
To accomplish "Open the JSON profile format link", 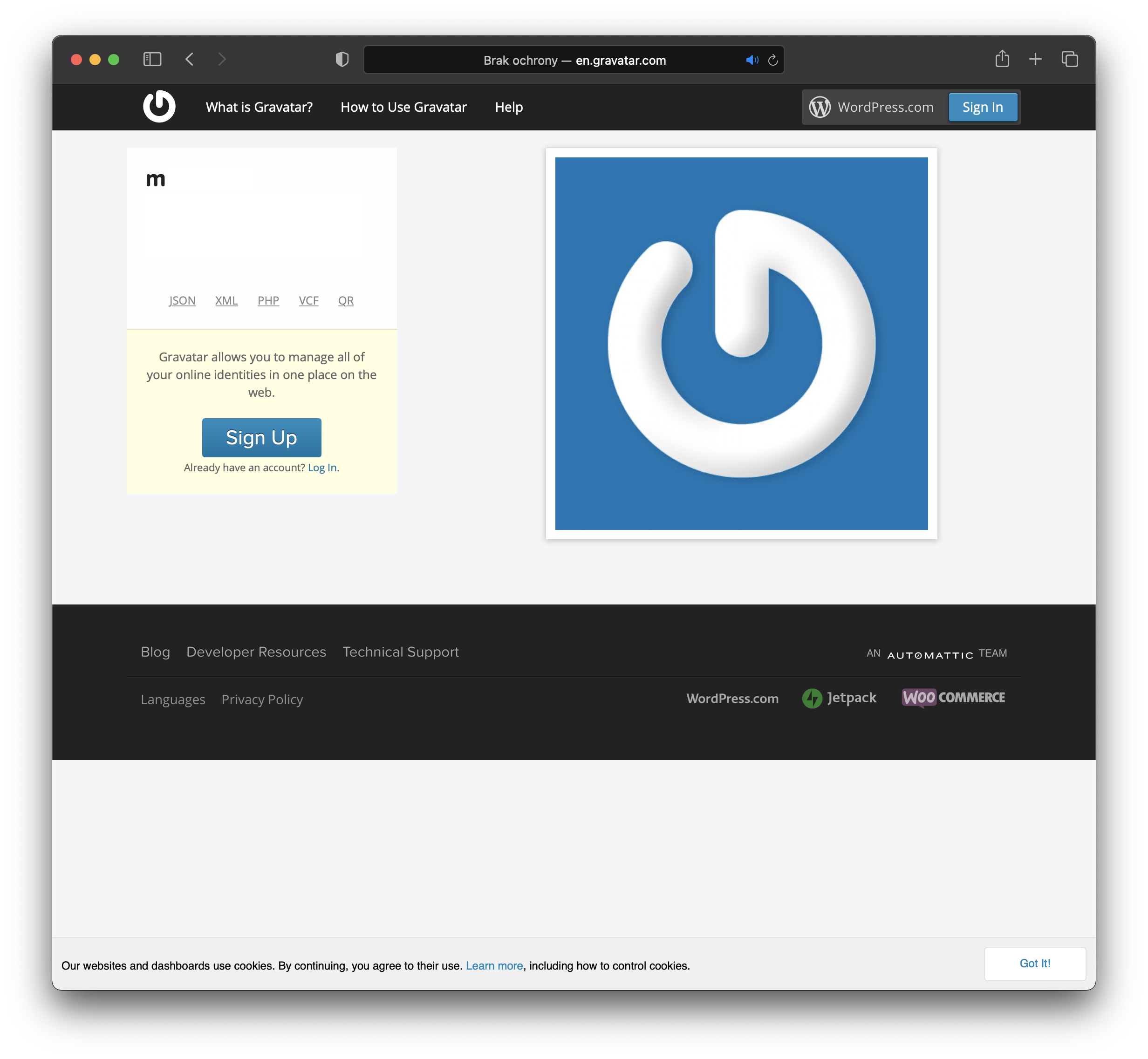I will 182,300.
